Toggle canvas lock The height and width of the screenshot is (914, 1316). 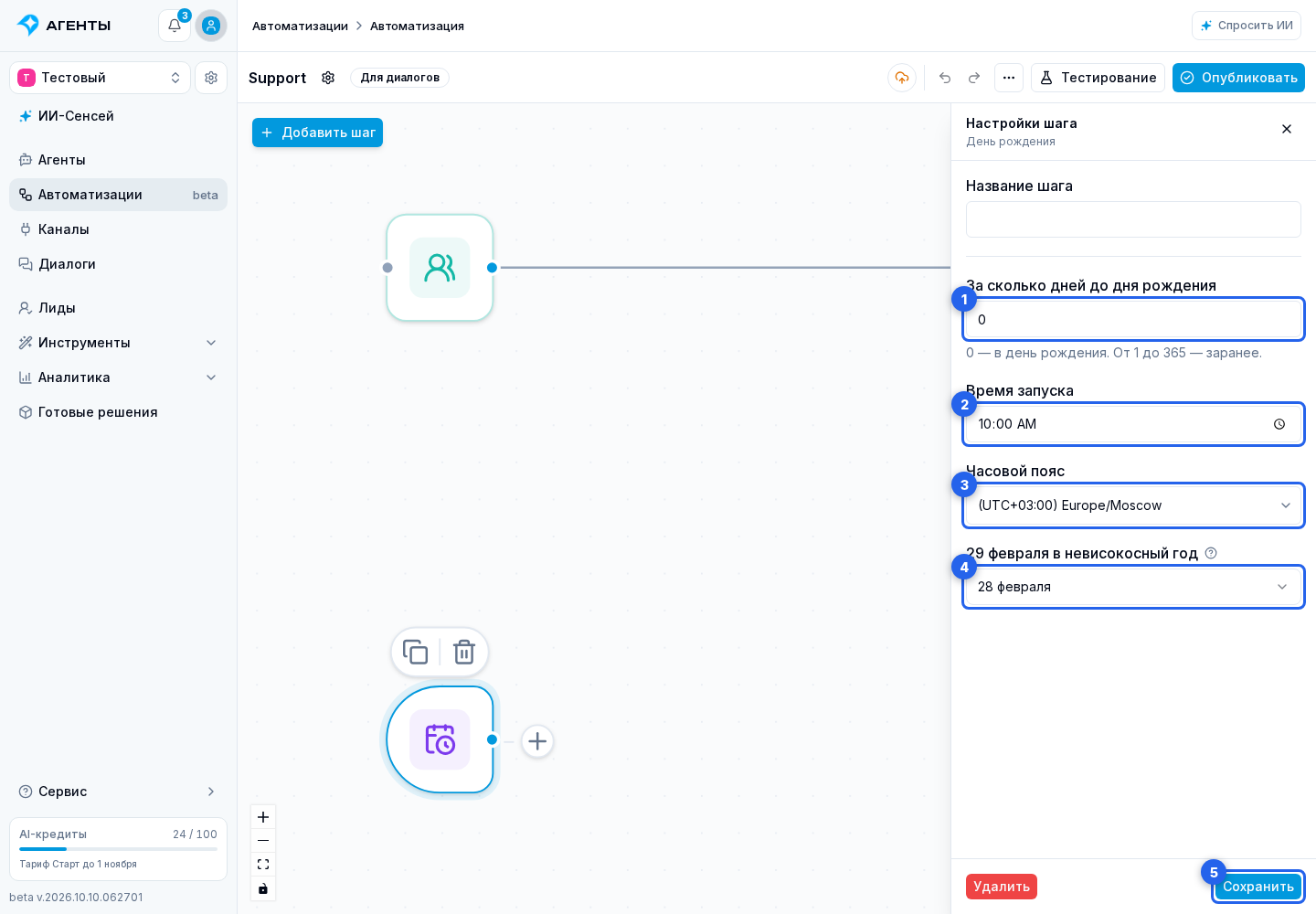point(263,888)
